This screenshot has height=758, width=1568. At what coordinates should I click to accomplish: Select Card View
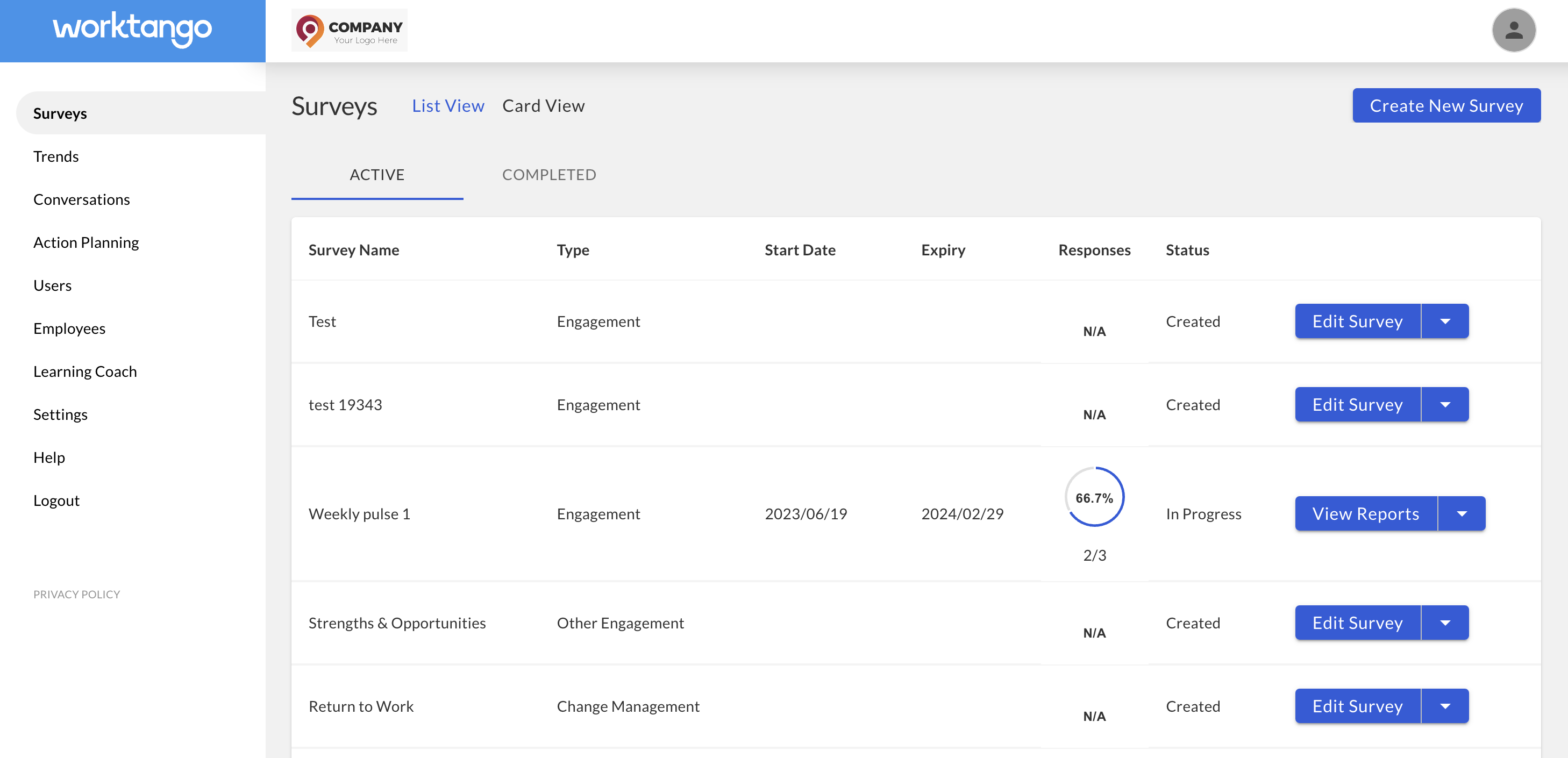tap(543, 106)
